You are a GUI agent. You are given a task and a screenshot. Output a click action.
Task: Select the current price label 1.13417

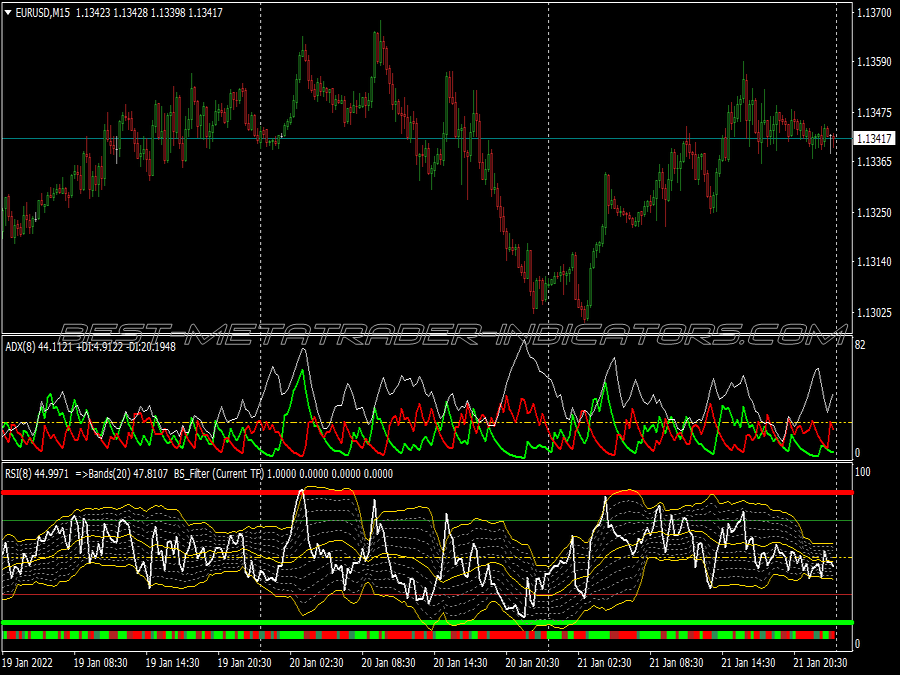tap(874, 138)
